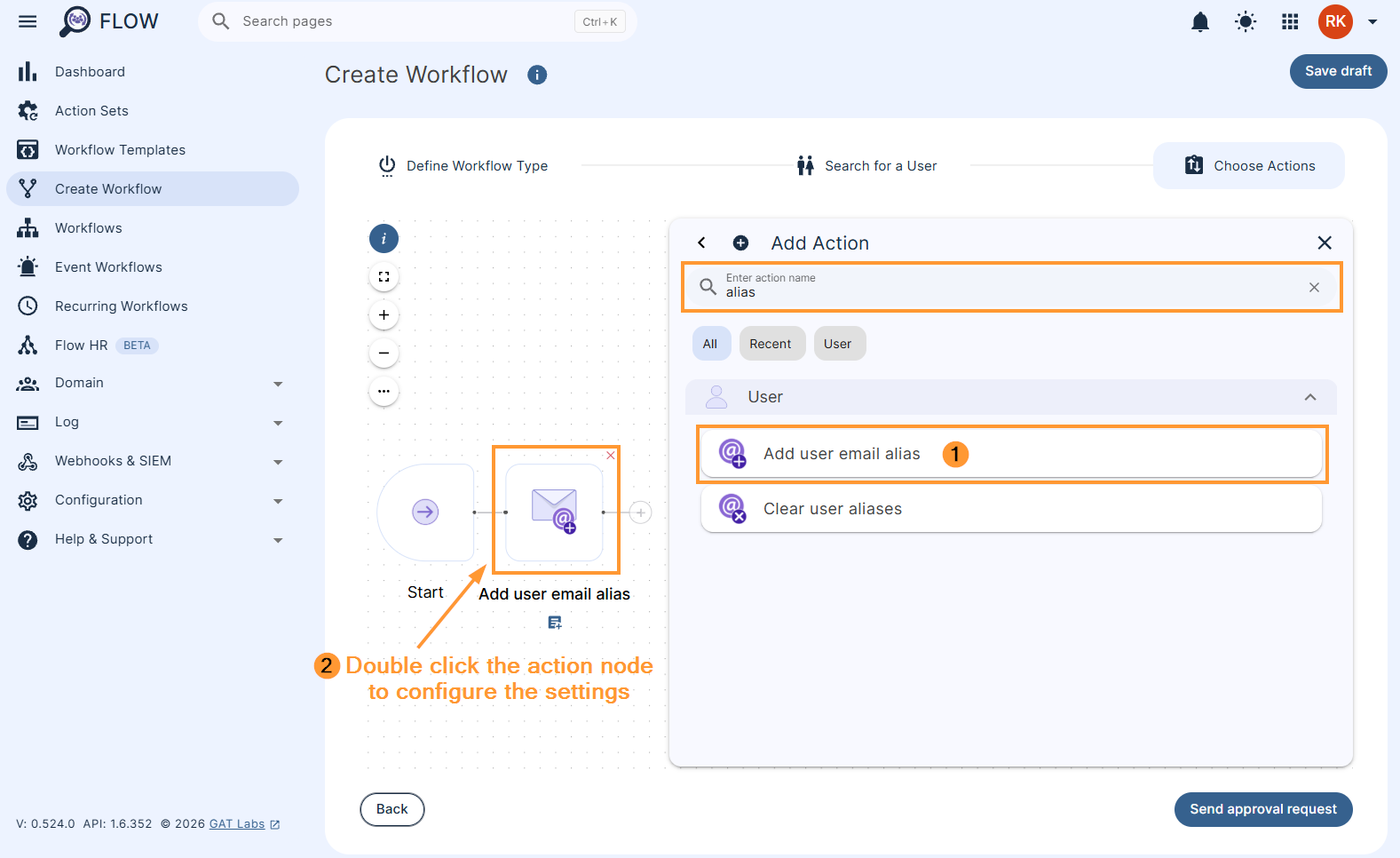
Task: Click the Event Workflows alarm icon
Action: point(28,266)
